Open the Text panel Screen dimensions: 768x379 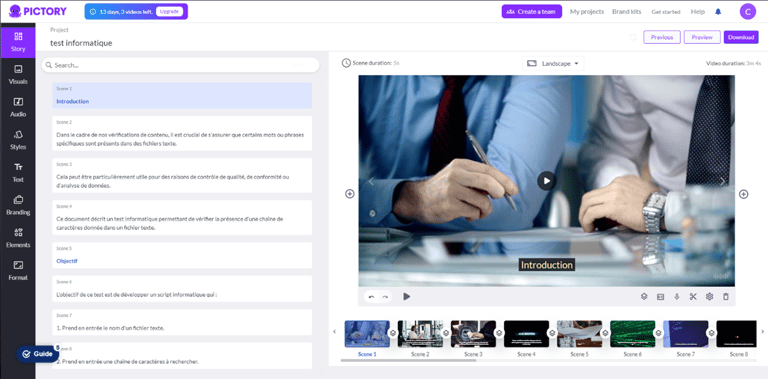18,173
